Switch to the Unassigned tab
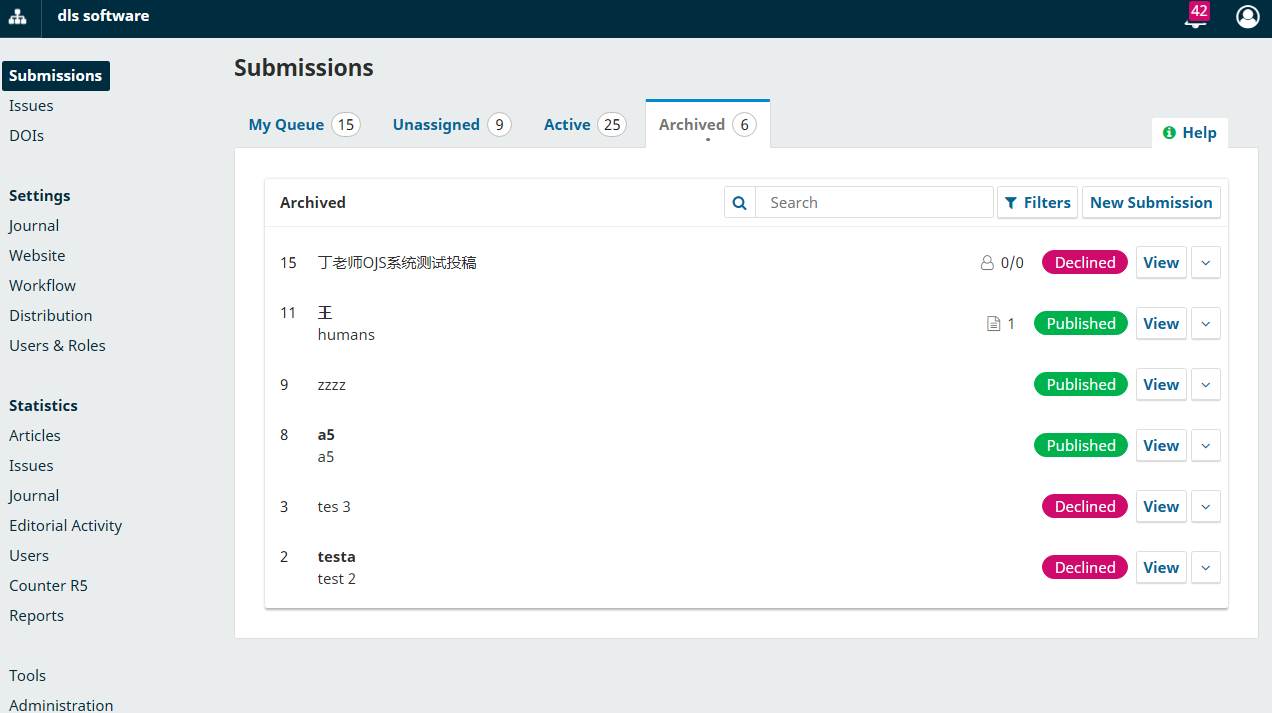The height and width of the screenshot is (713, 1272). (436, 125)
